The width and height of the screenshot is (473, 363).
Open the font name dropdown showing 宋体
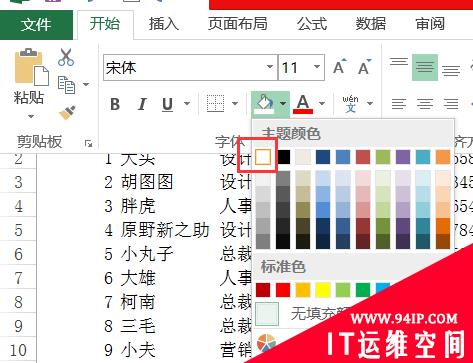(190, 68)
